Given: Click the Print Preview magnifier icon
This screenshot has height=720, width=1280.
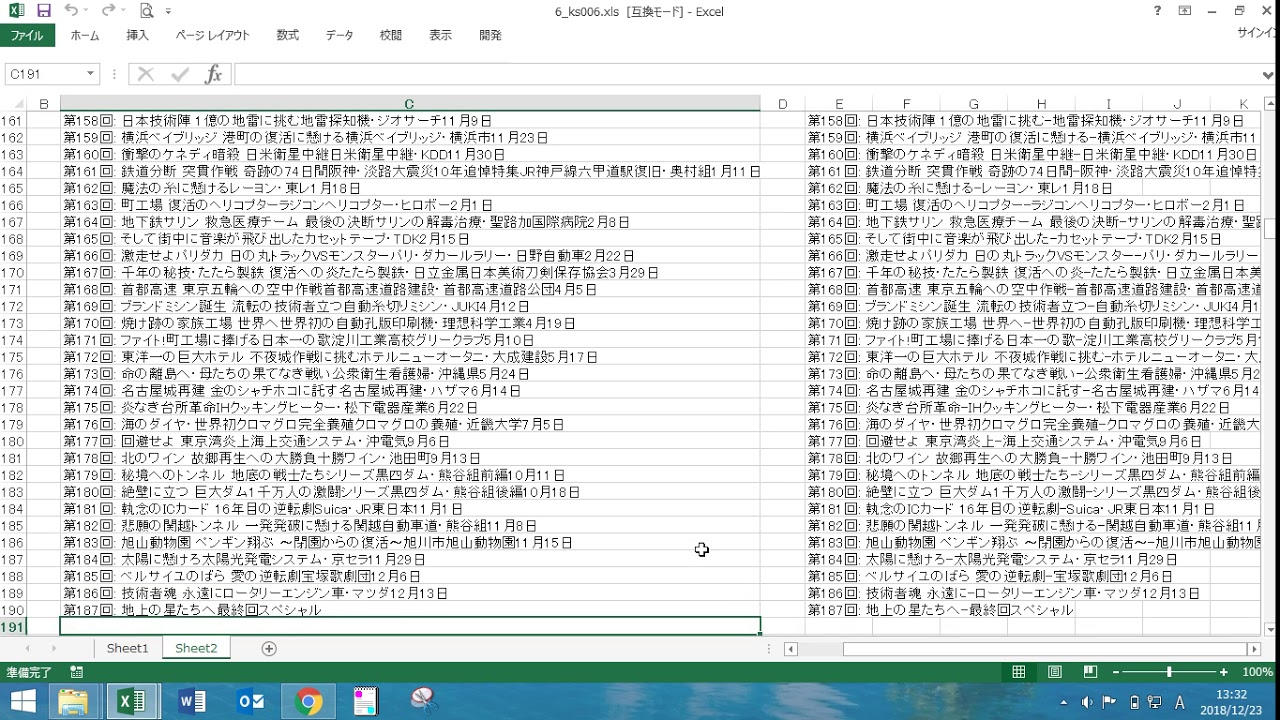Looking at the screenshot, I should [147, 11].
